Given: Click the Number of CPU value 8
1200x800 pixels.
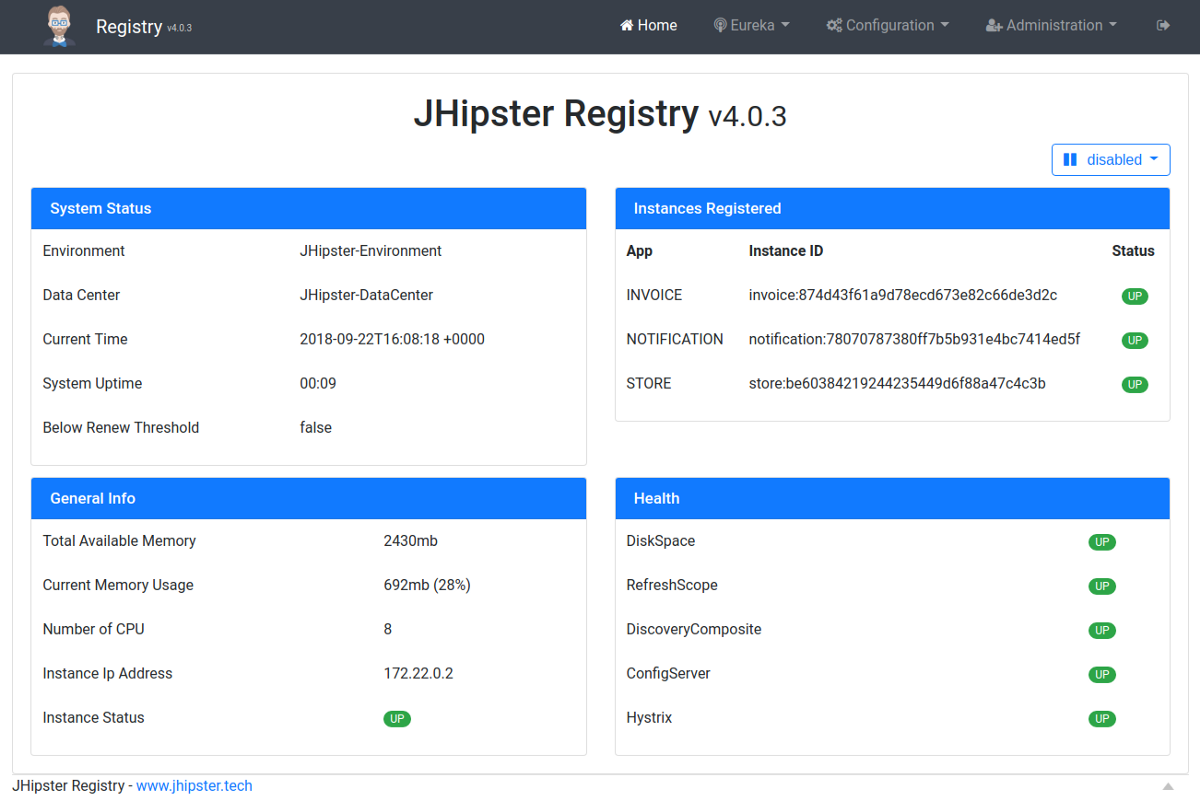Looking at the screenshot, I should [388, 629].
